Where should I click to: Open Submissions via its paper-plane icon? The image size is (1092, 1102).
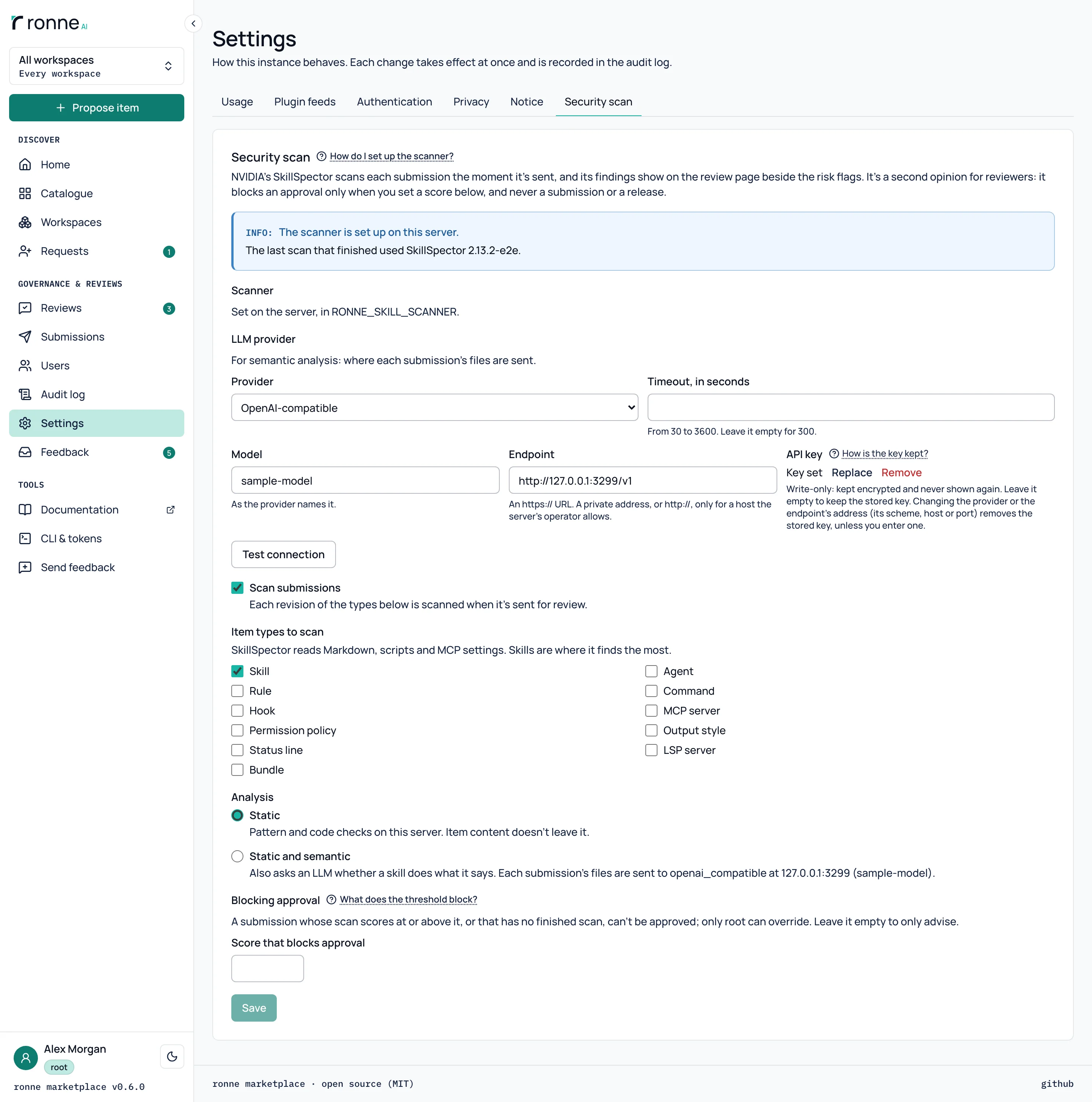coord(25,336)
